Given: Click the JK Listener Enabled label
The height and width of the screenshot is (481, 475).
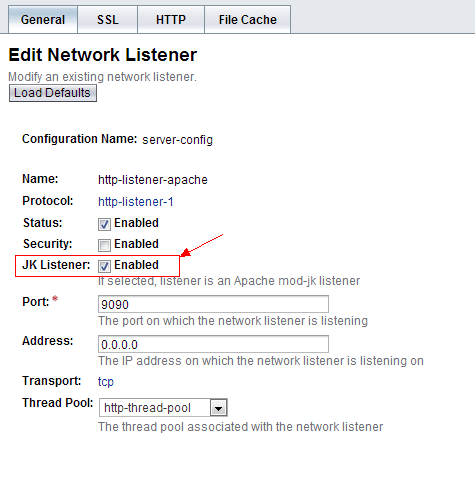Looking at the screenshot, I should 136,265.
